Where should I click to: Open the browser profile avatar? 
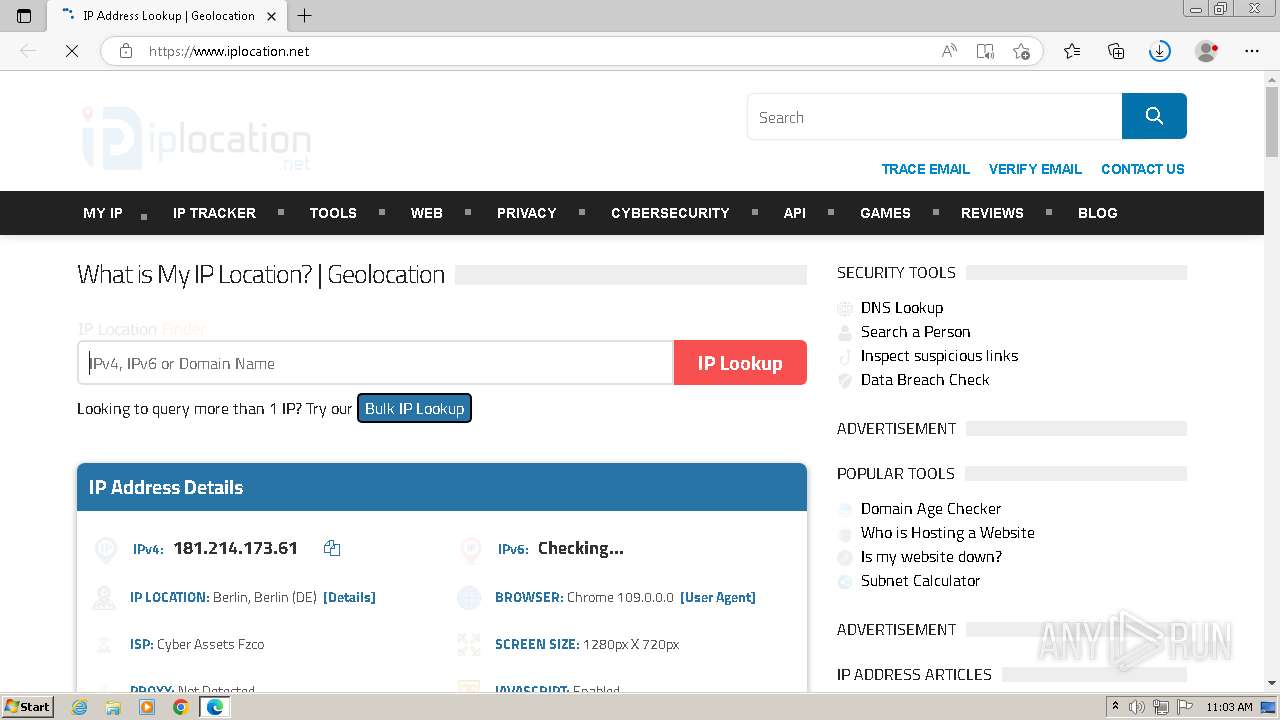(x=1207, y=51)
